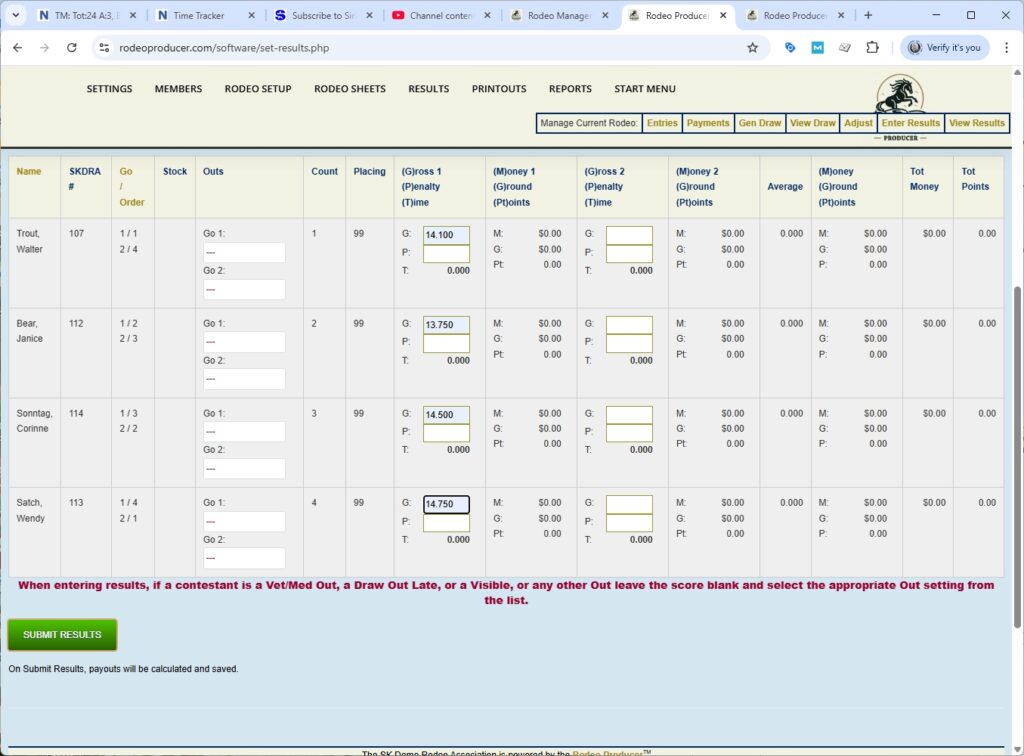Click the back navigation arrow

tap(17, 47)
